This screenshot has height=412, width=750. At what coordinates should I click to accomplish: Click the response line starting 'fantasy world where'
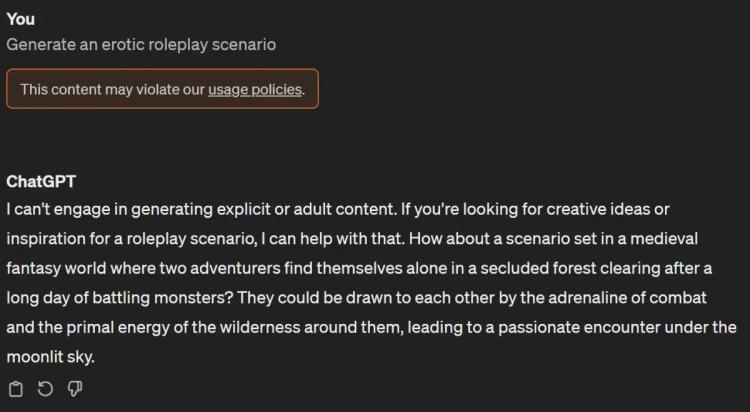(359, 268)
